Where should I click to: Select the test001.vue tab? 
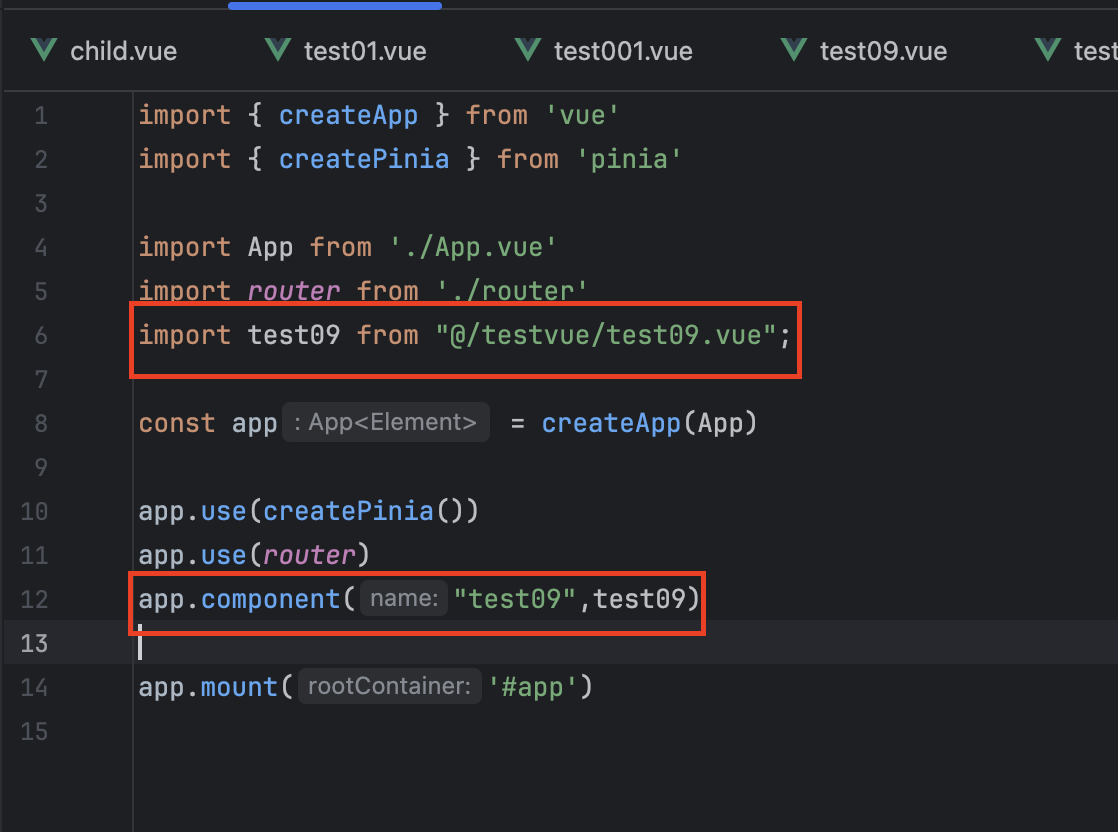tap(623, 51)
